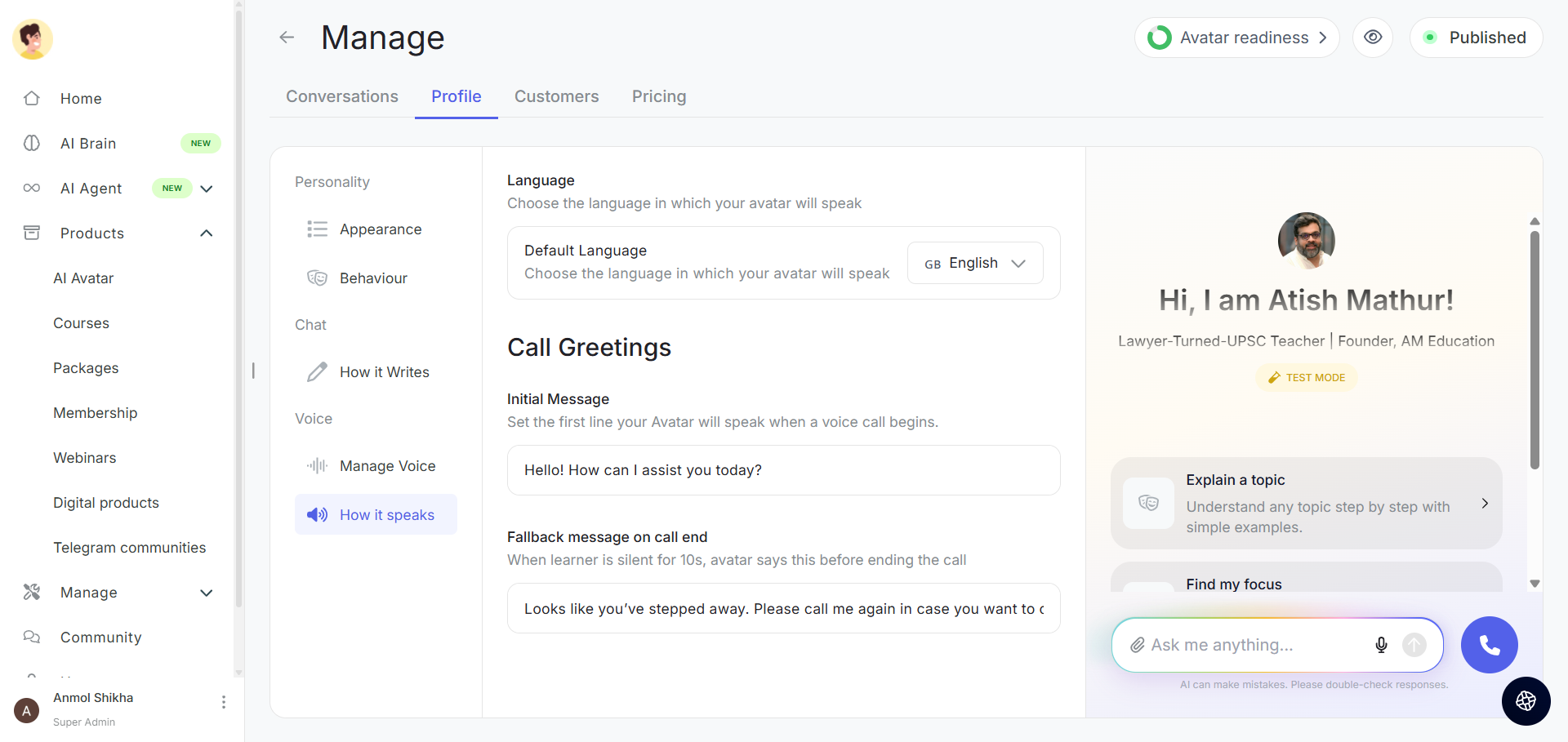Open the Pricing tab
1568x742 pixels.
pyautogui.click(x=659, y=96)
